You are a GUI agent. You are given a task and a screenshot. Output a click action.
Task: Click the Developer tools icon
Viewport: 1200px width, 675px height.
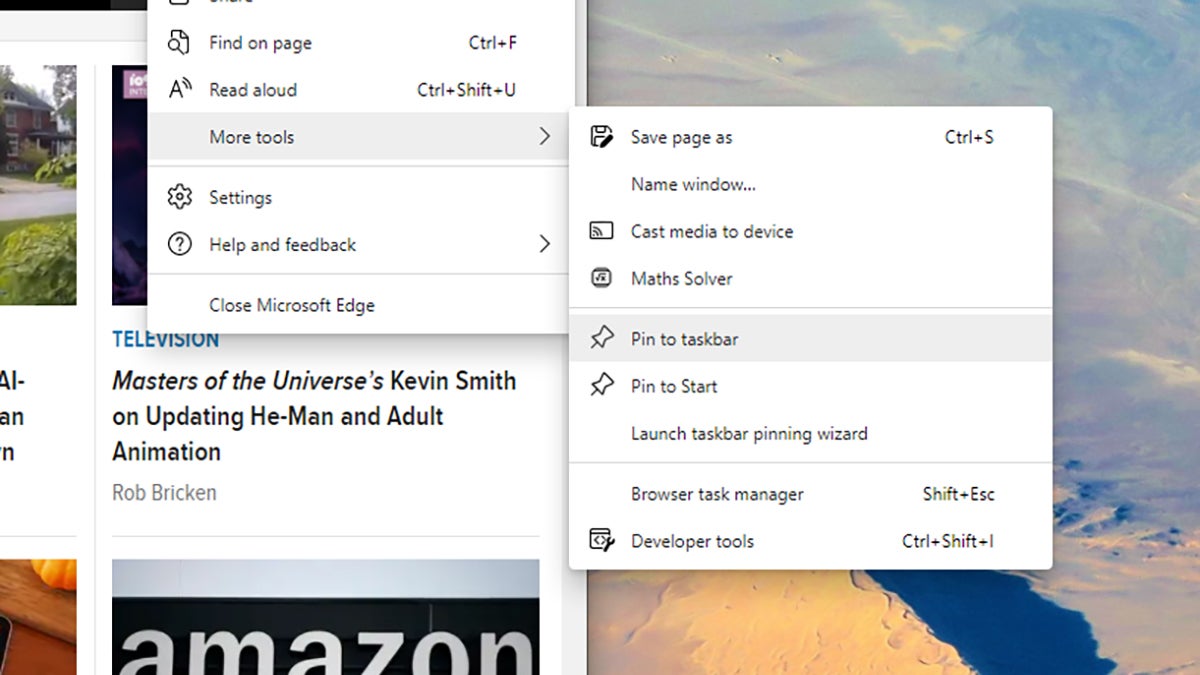tap(601, 541)
